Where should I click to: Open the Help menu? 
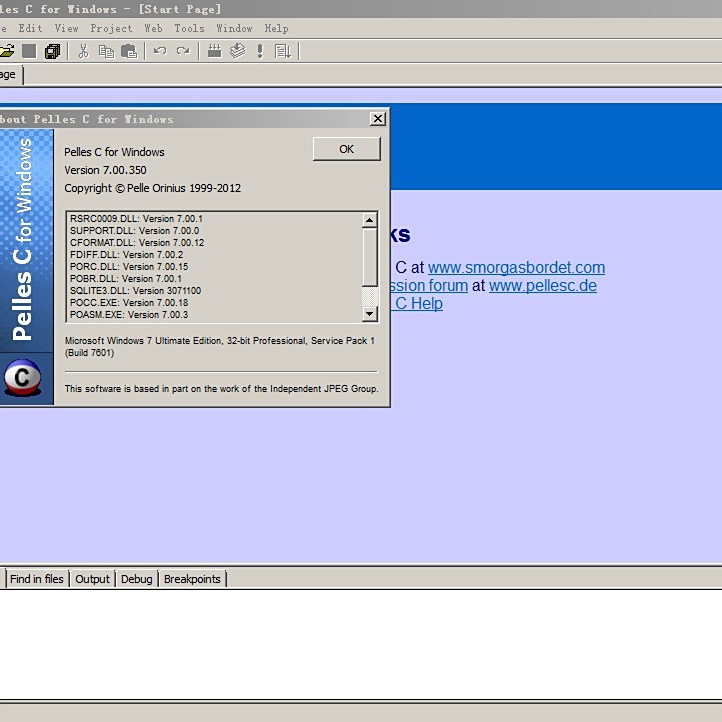(x=276, y=29)
